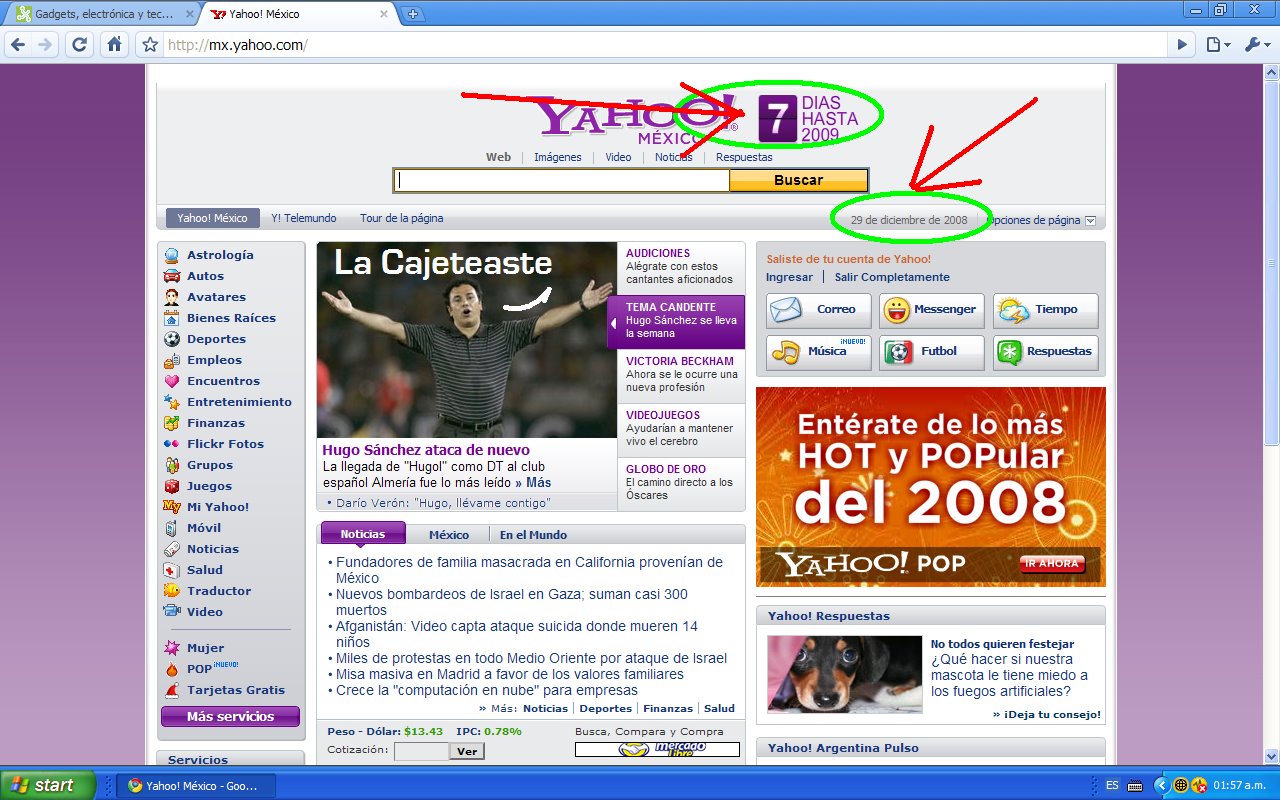Click the Finanzas icon
The image size is (1280, 800).
click(x=172, y=423)
